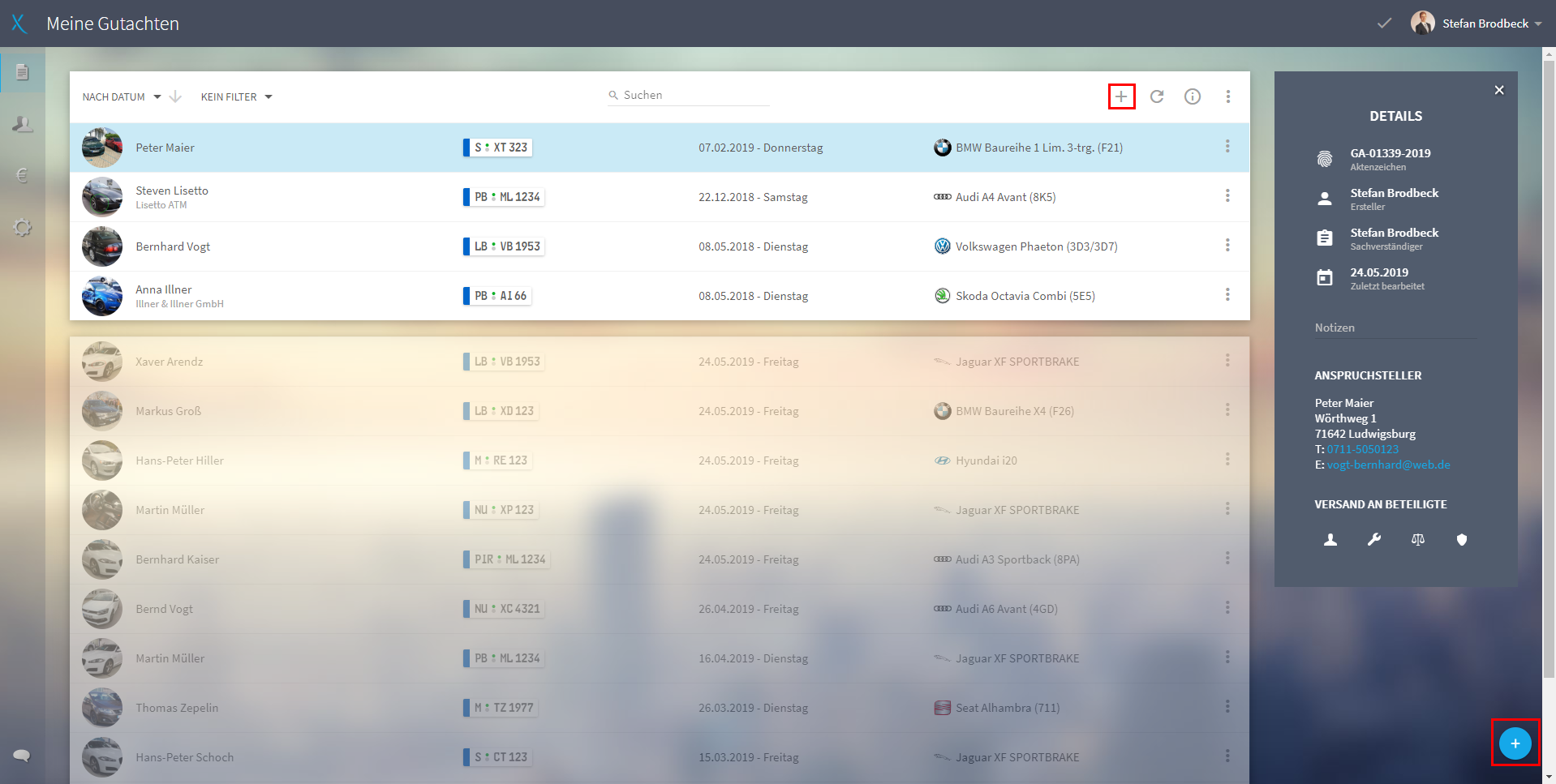The image size is (1556, 784).
Task: Toggle the sort direction arrow
Action: [175, 96]
